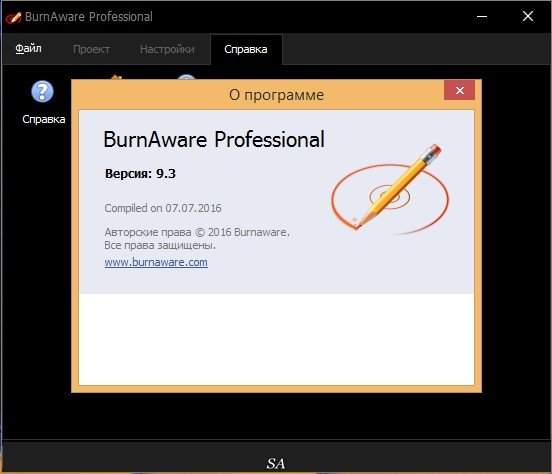Open the Настройки menu tab

pos(167,49)
